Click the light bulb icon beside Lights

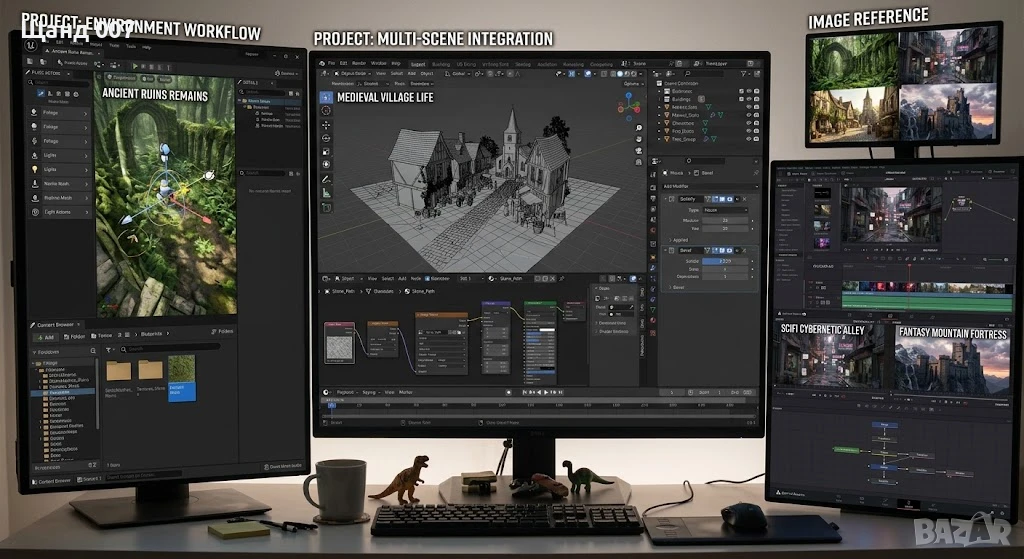tap(34, 169)
